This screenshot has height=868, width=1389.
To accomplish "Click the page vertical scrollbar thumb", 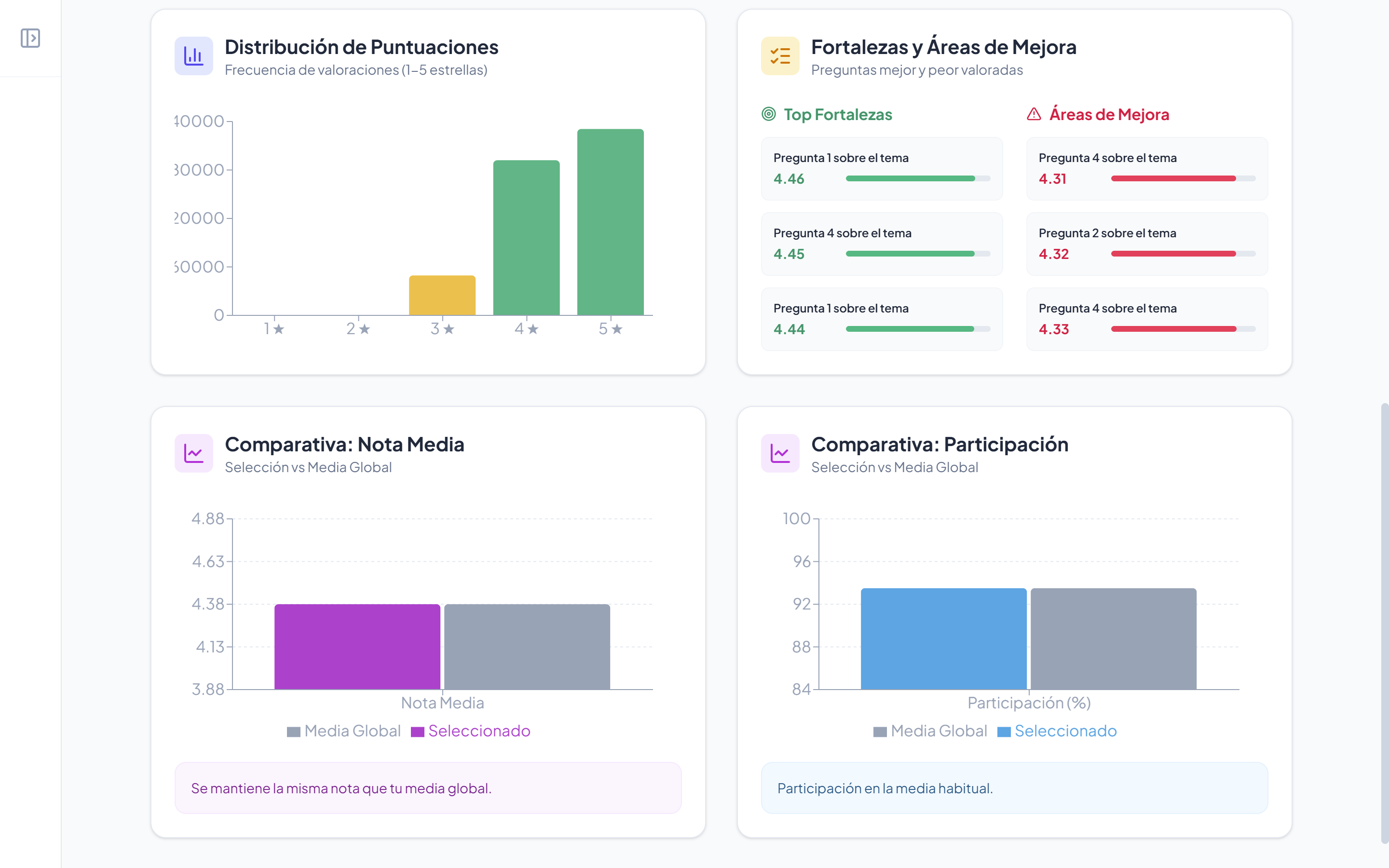I will point(1384,623).
